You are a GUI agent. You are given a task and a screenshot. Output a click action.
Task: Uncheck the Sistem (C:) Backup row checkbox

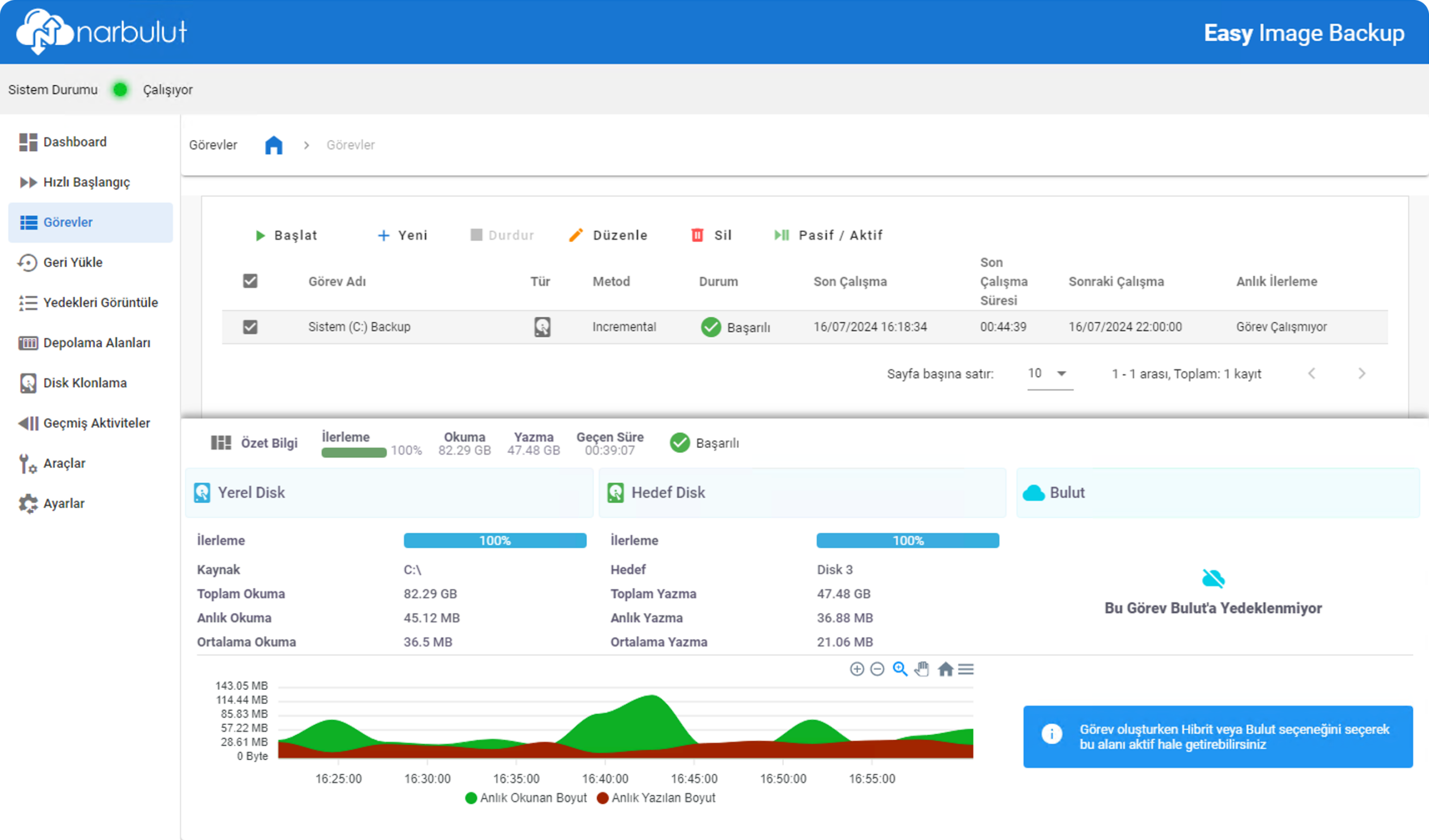pyautogui.click(x=250, y=327)
